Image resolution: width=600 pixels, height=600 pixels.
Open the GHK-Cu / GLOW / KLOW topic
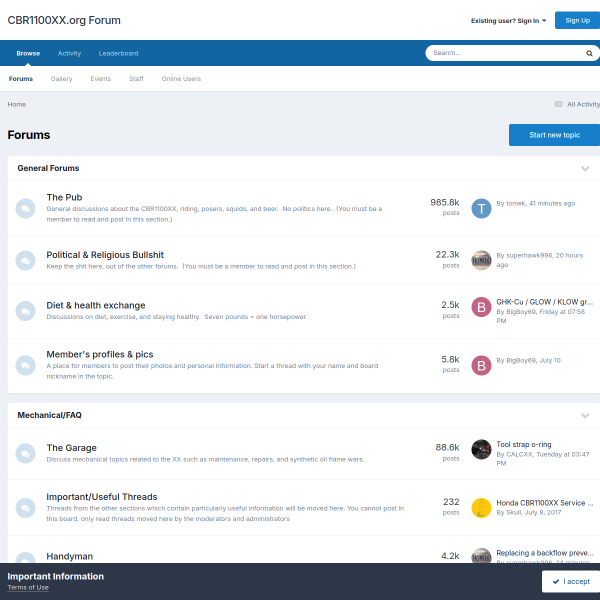(x=545, y=302)
